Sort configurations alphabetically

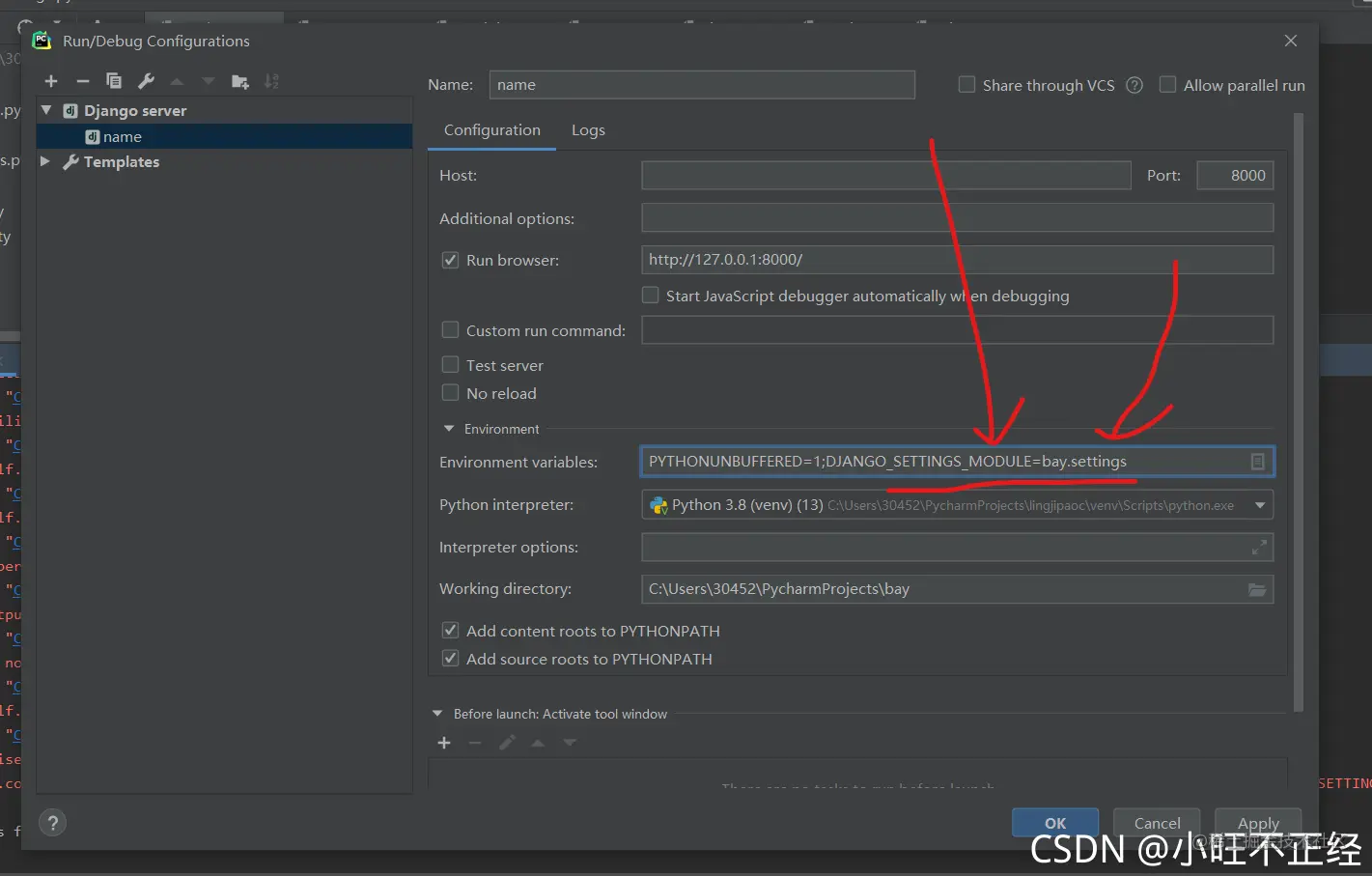pos(271,81)
